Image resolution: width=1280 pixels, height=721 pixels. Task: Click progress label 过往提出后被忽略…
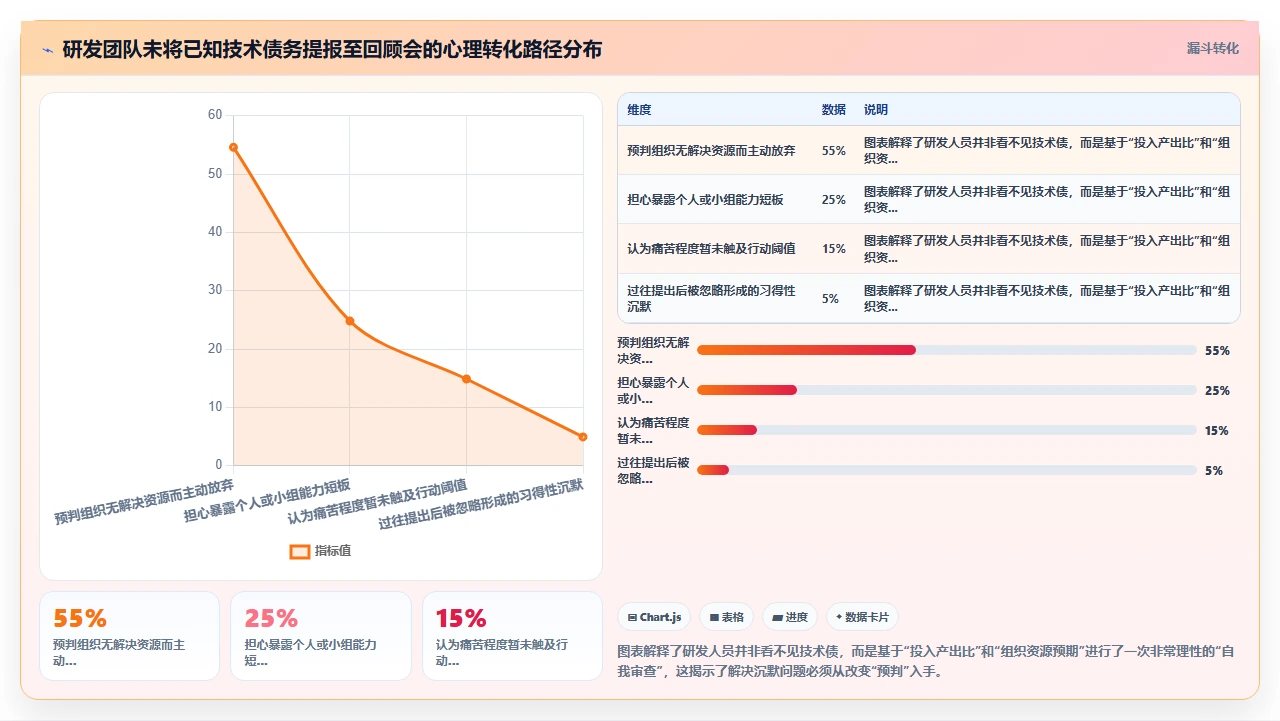[x=654, y=470]
